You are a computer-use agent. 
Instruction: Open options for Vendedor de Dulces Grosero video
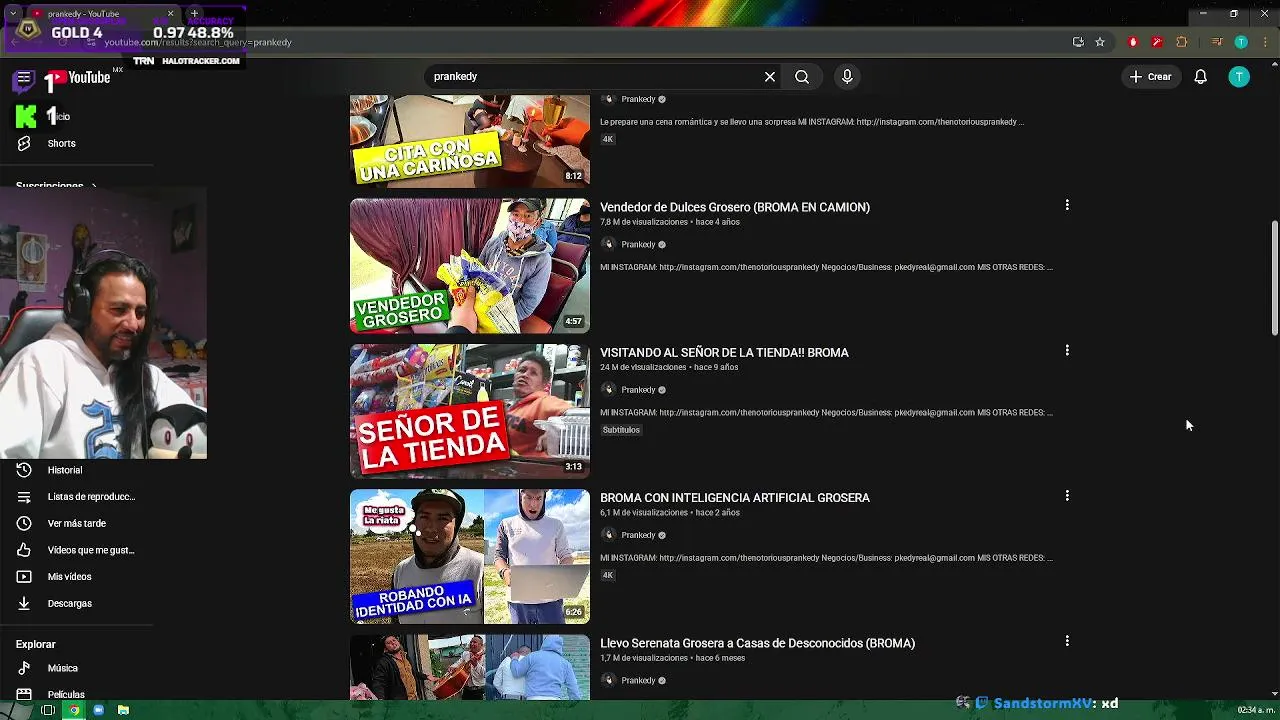pos(1067,205)
